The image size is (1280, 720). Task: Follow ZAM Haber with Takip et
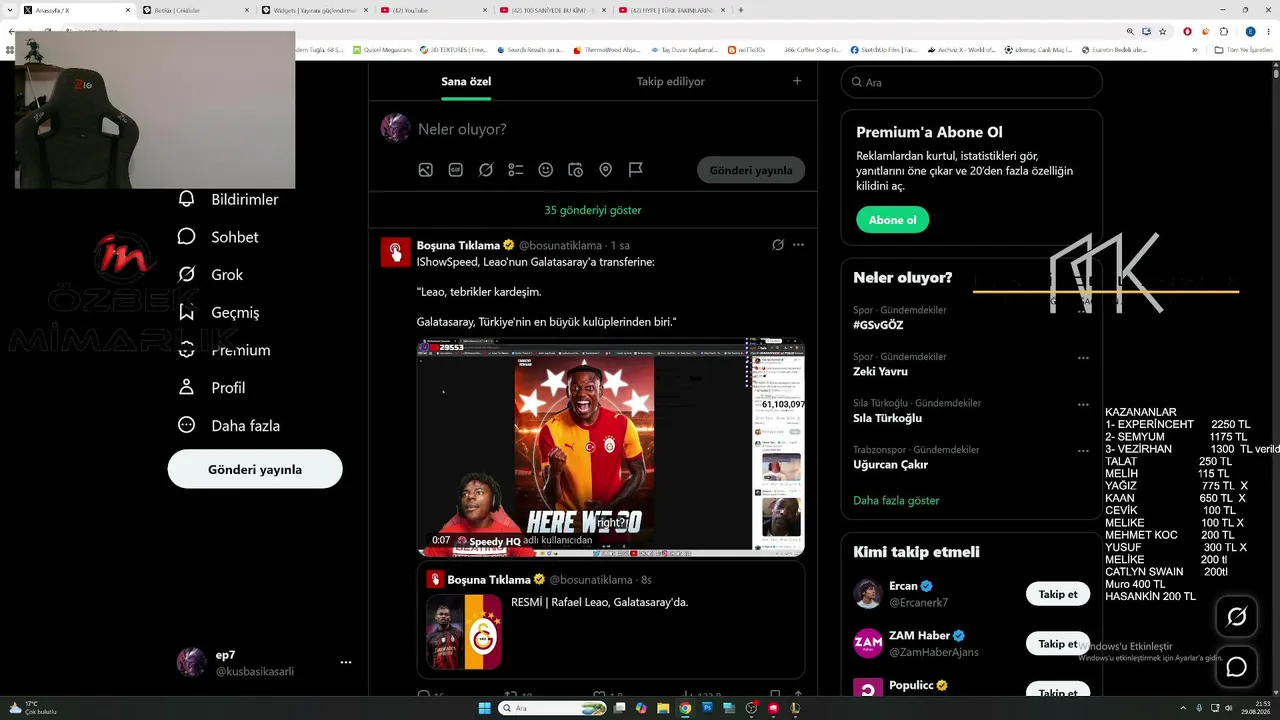coord(1058,644)
